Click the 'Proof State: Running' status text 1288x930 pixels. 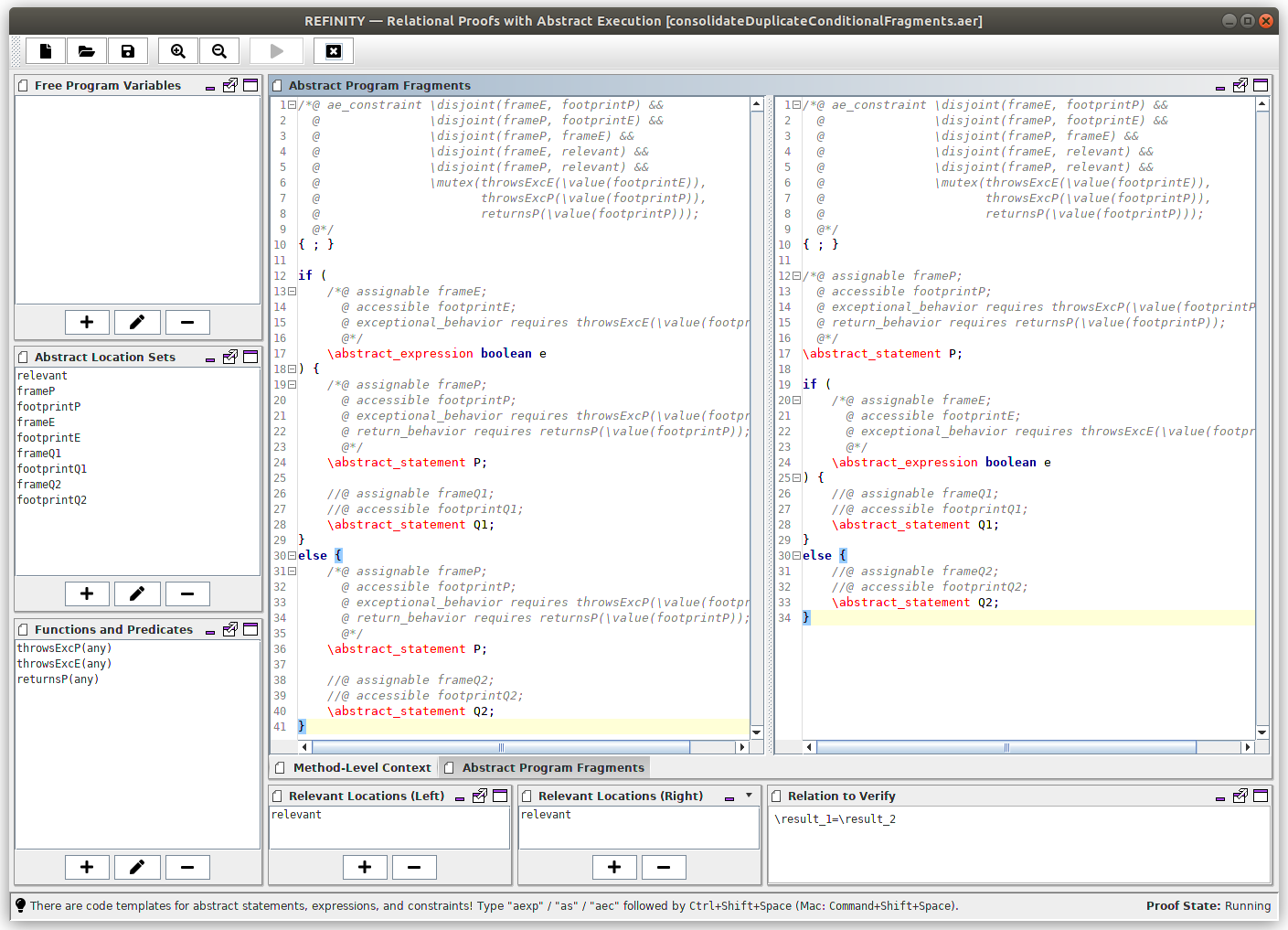pos(1208,906)
